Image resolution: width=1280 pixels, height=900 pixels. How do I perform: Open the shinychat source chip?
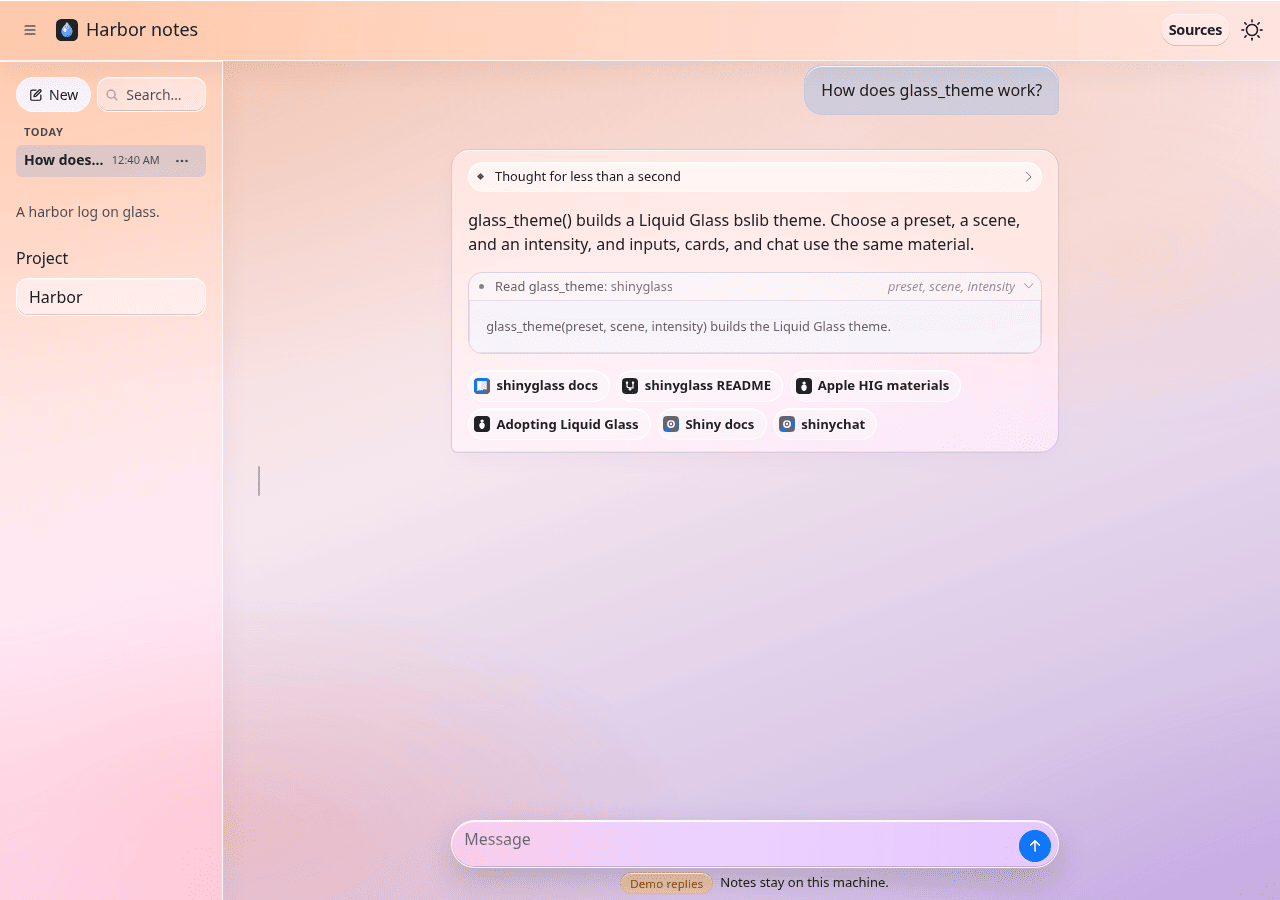824,425
